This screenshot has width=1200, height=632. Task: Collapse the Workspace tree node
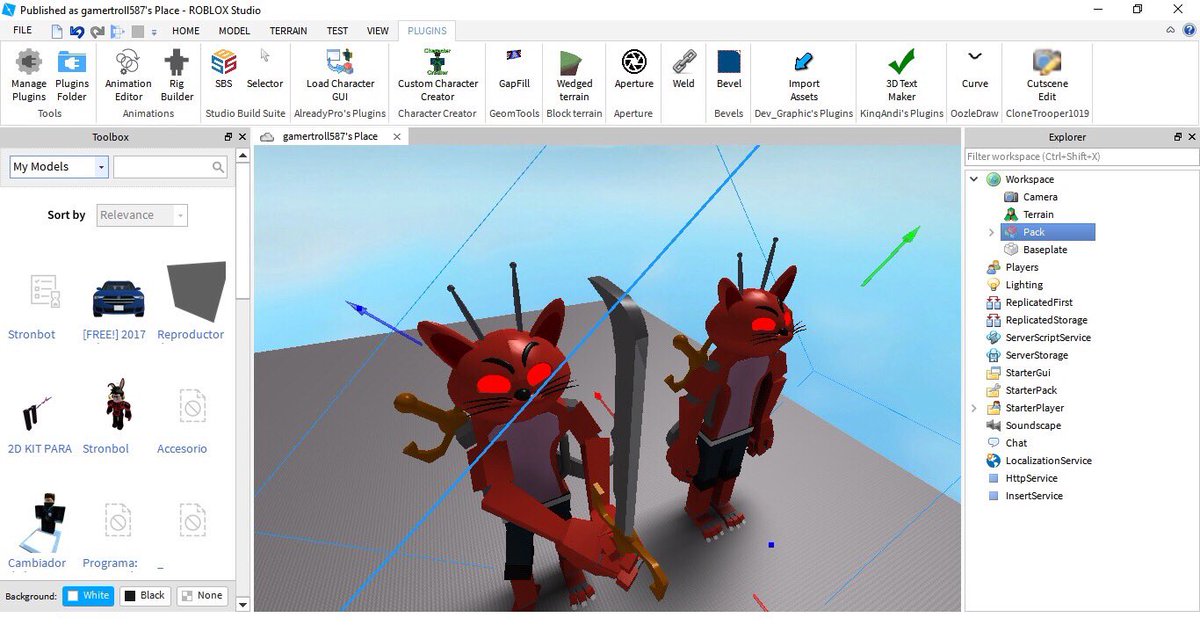click(x=975, y=179)
